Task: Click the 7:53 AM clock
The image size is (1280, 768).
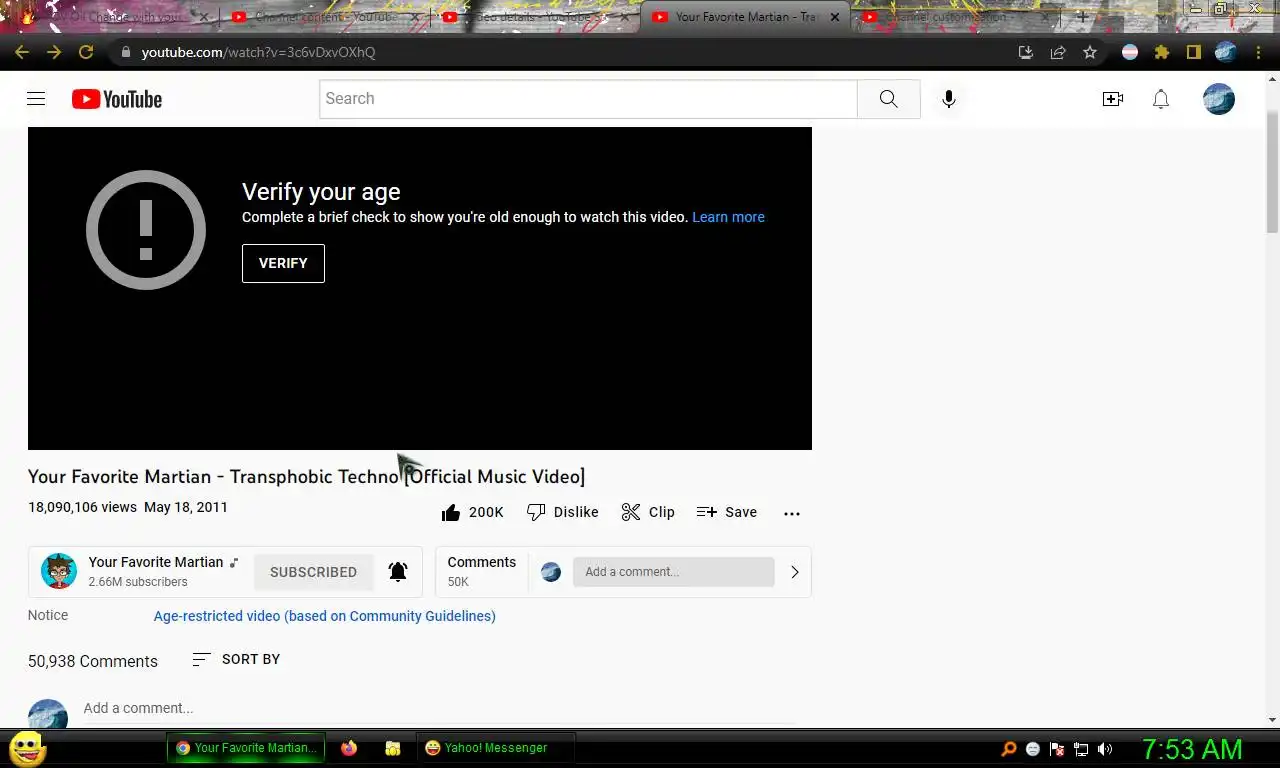Action: tap(1192, 749)
